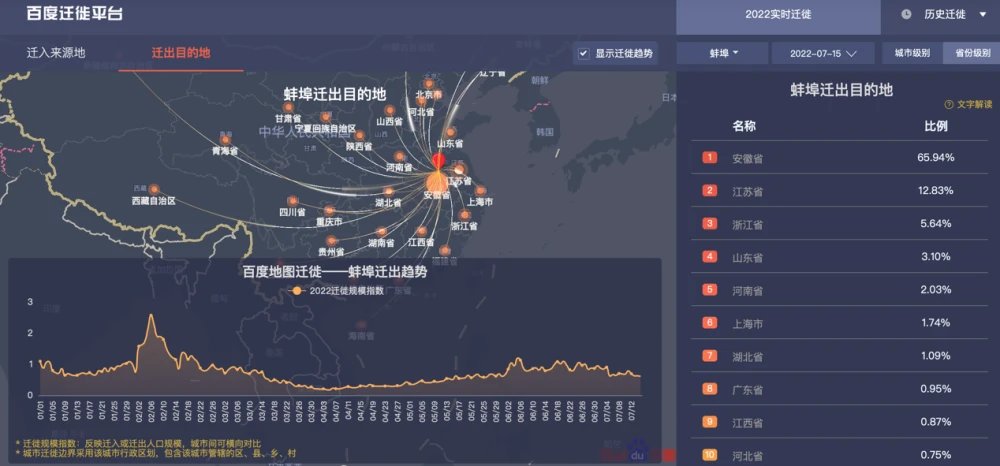1000x466 pixels.
Task: Open the 2022实时迁徙 tab
Action: pos(778,15)
